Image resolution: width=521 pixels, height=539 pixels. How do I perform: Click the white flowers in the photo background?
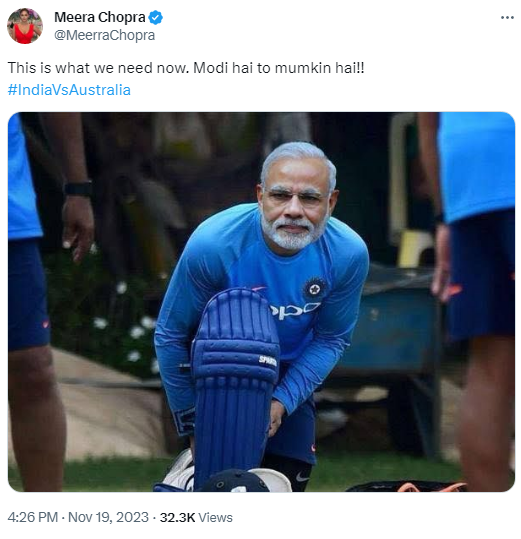click(131, 328)
